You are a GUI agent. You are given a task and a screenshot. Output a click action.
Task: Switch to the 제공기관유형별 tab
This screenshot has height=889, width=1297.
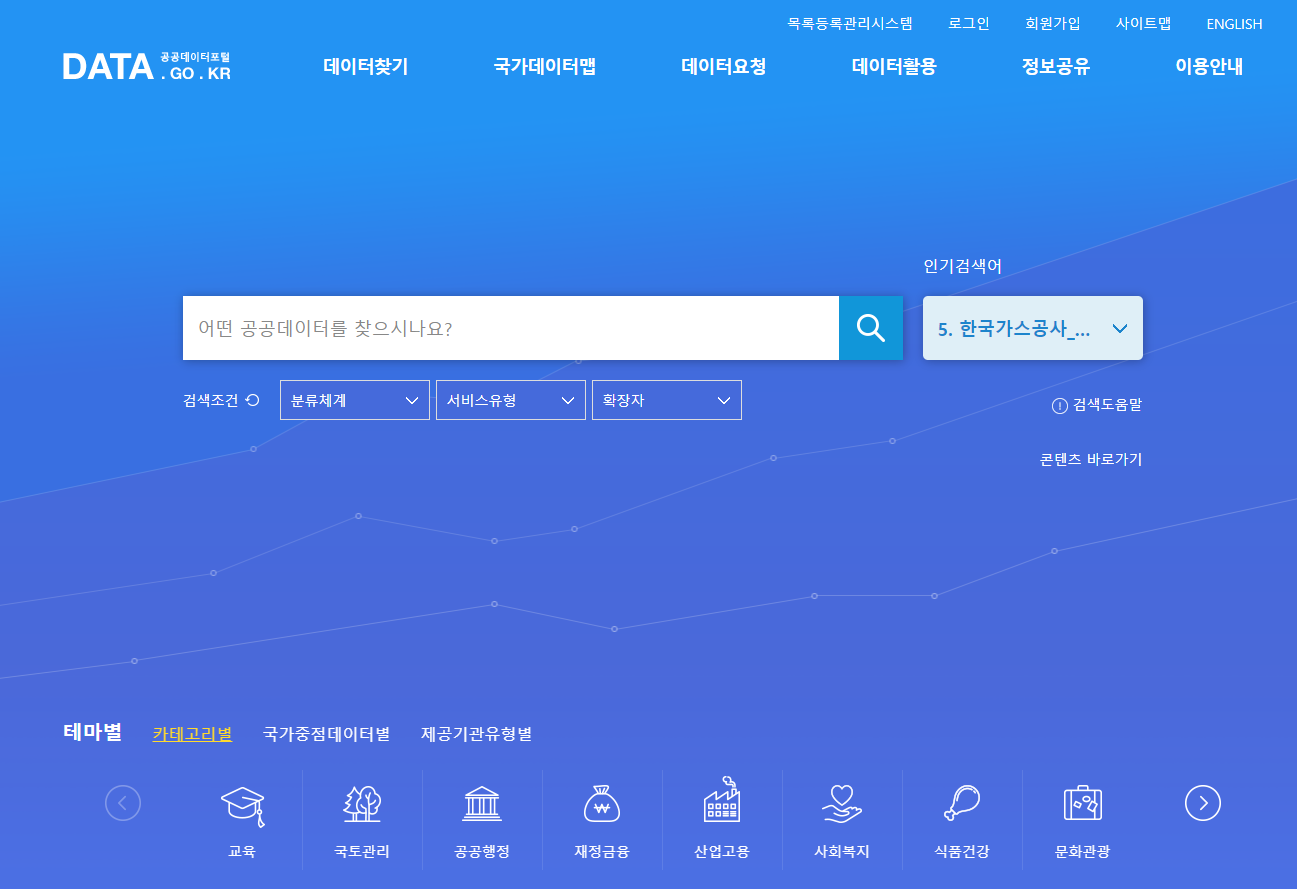point(476,734)
